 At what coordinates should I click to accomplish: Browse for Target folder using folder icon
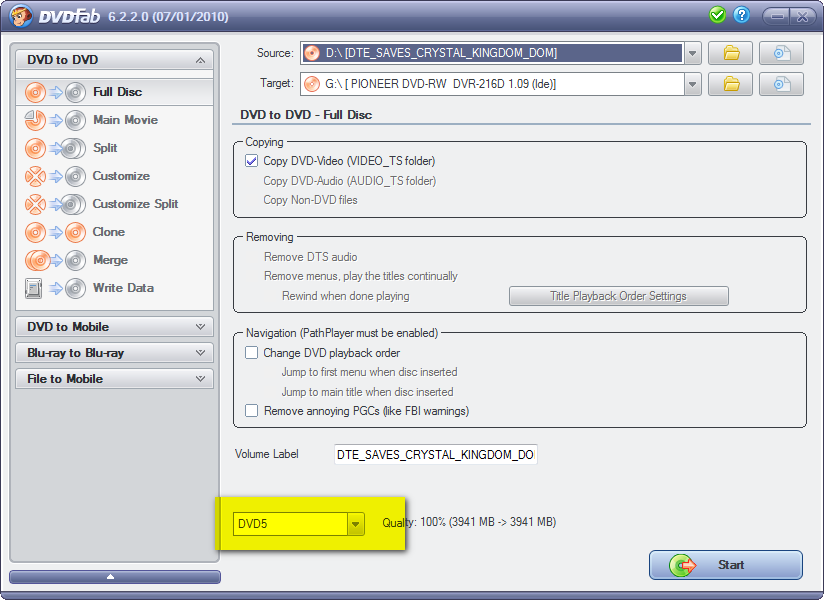730,84
